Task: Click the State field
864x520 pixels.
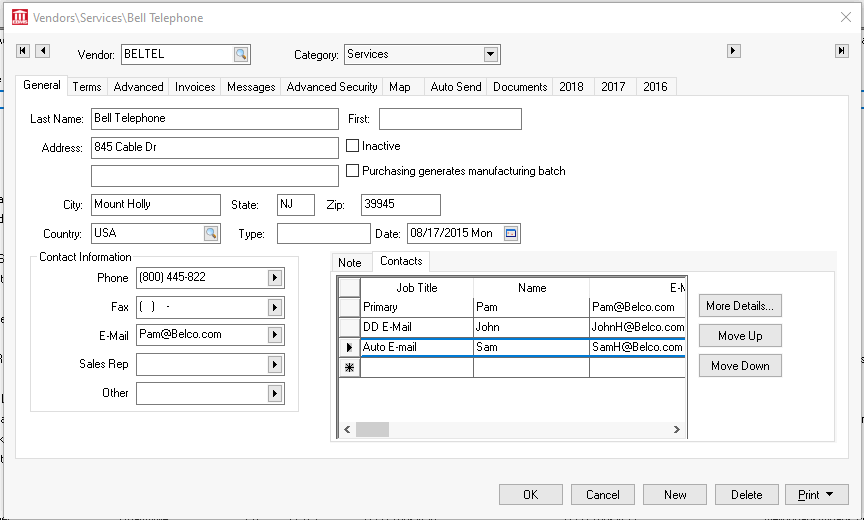Action: 296,205
